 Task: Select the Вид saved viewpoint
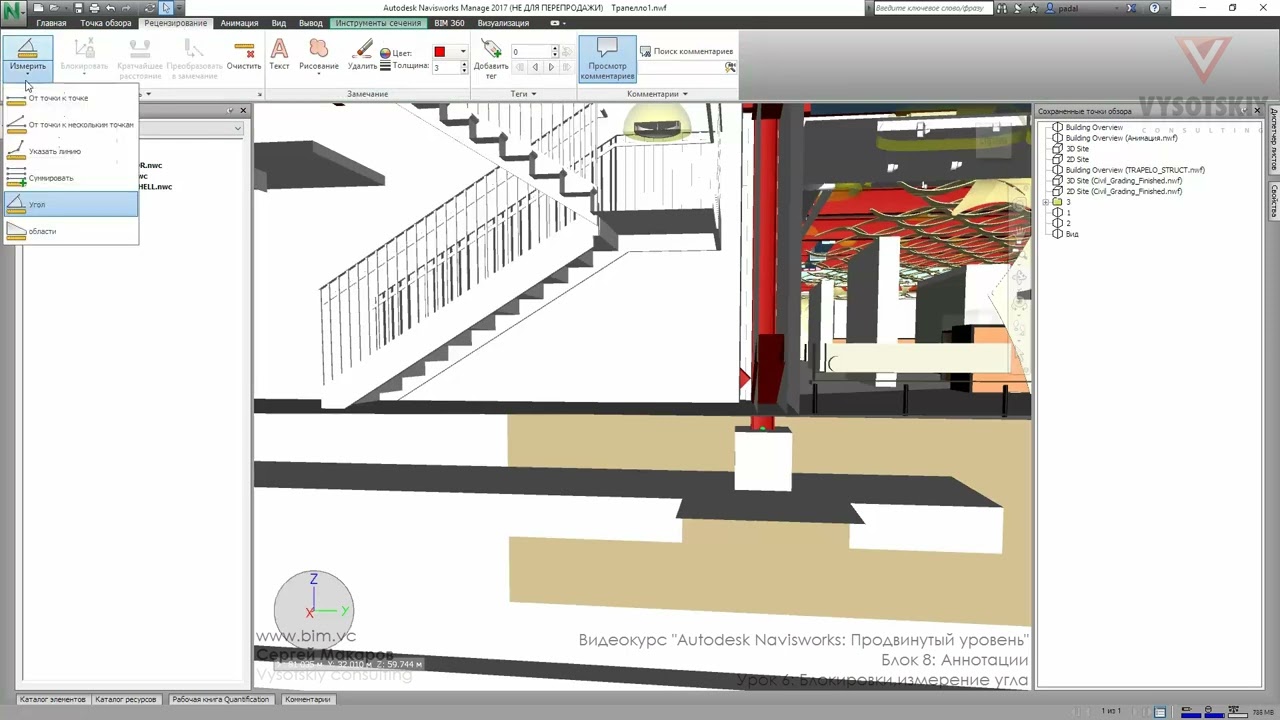(1071, 234)
